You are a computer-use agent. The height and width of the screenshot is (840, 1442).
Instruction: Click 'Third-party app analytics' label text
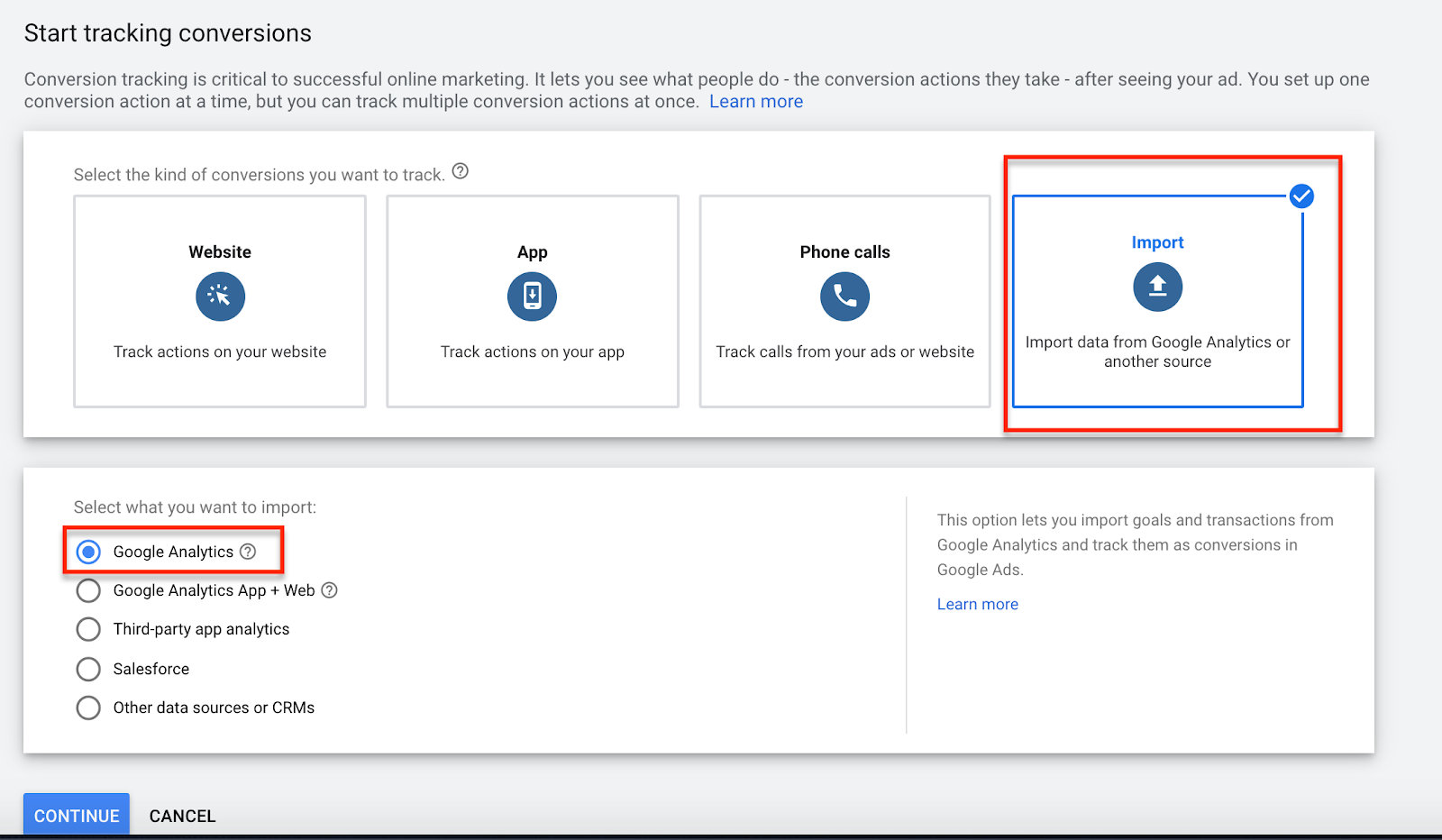pyautogui.click(x=202, y=629)
